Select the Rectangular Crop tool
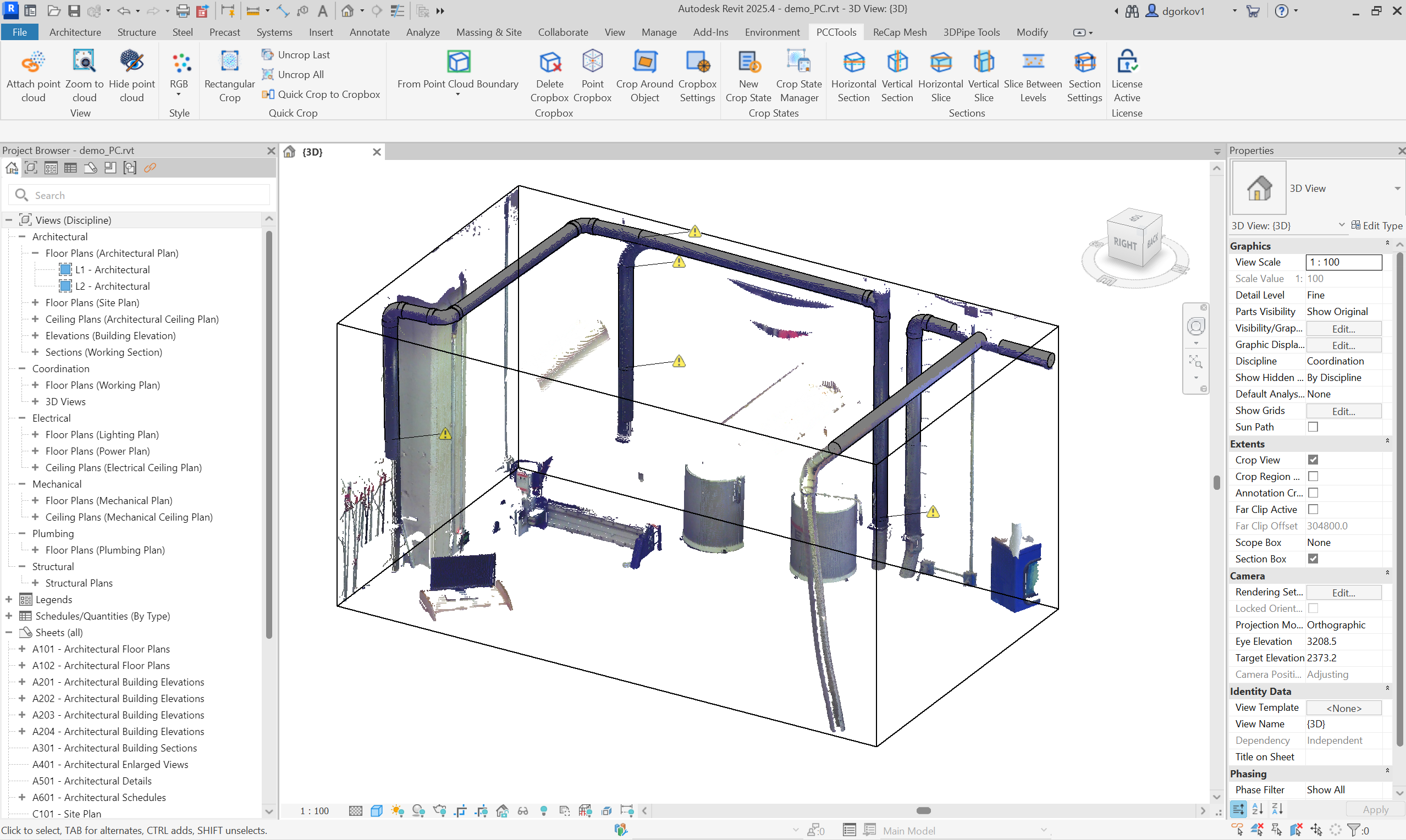 pos(229,75)
